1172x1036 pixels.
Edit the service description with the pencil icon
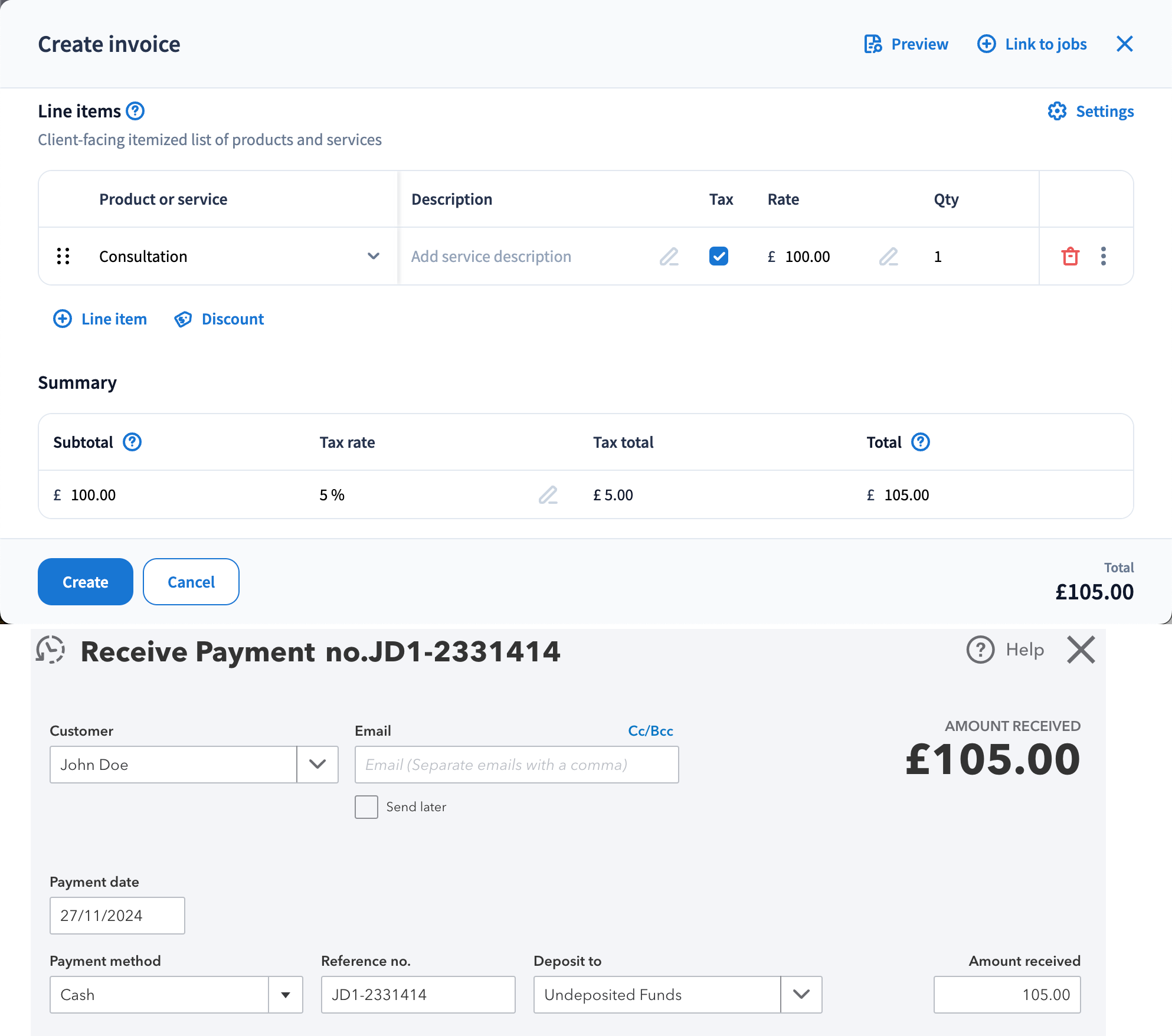[x=669, y=257]
